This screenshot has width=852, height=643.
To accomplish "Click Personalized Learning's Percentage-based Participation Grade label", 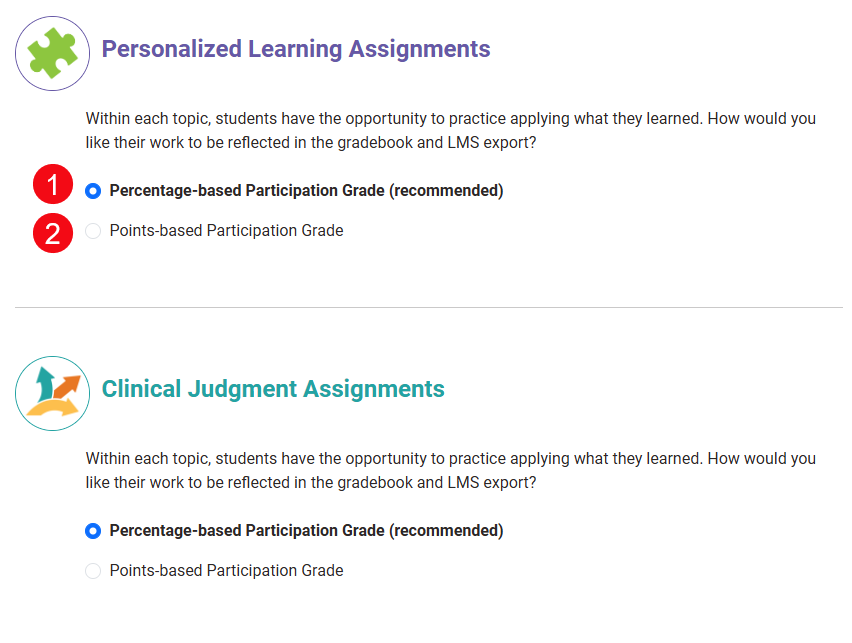I will point(246,191).
